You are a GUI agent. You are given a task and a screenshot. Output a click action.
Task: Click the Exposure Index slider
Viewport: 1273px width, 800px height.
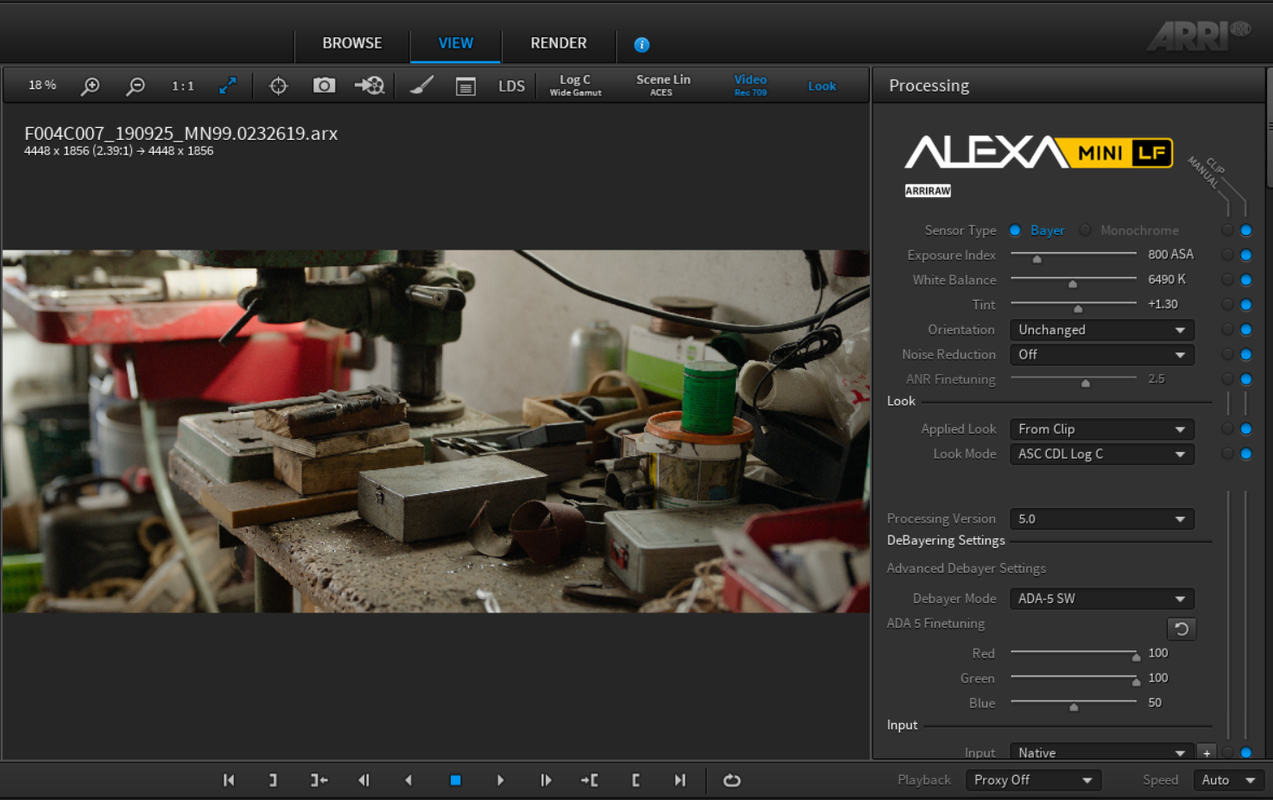coord(1073,255)
